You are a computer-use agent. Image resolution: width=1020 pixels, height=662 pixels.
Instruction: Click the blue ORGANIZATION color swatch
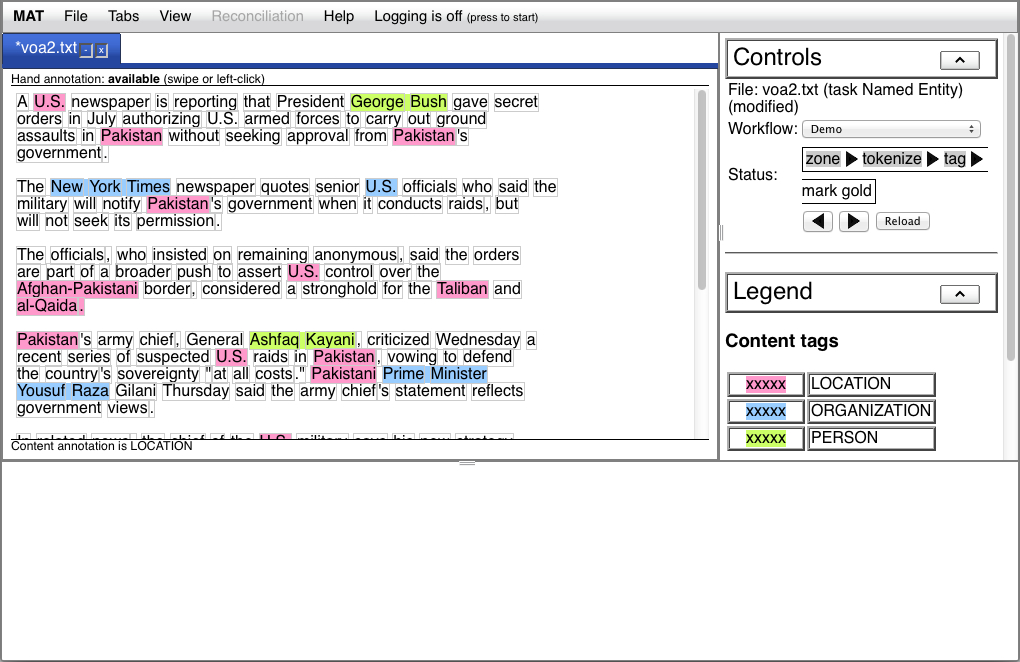(x=766, y=411)
